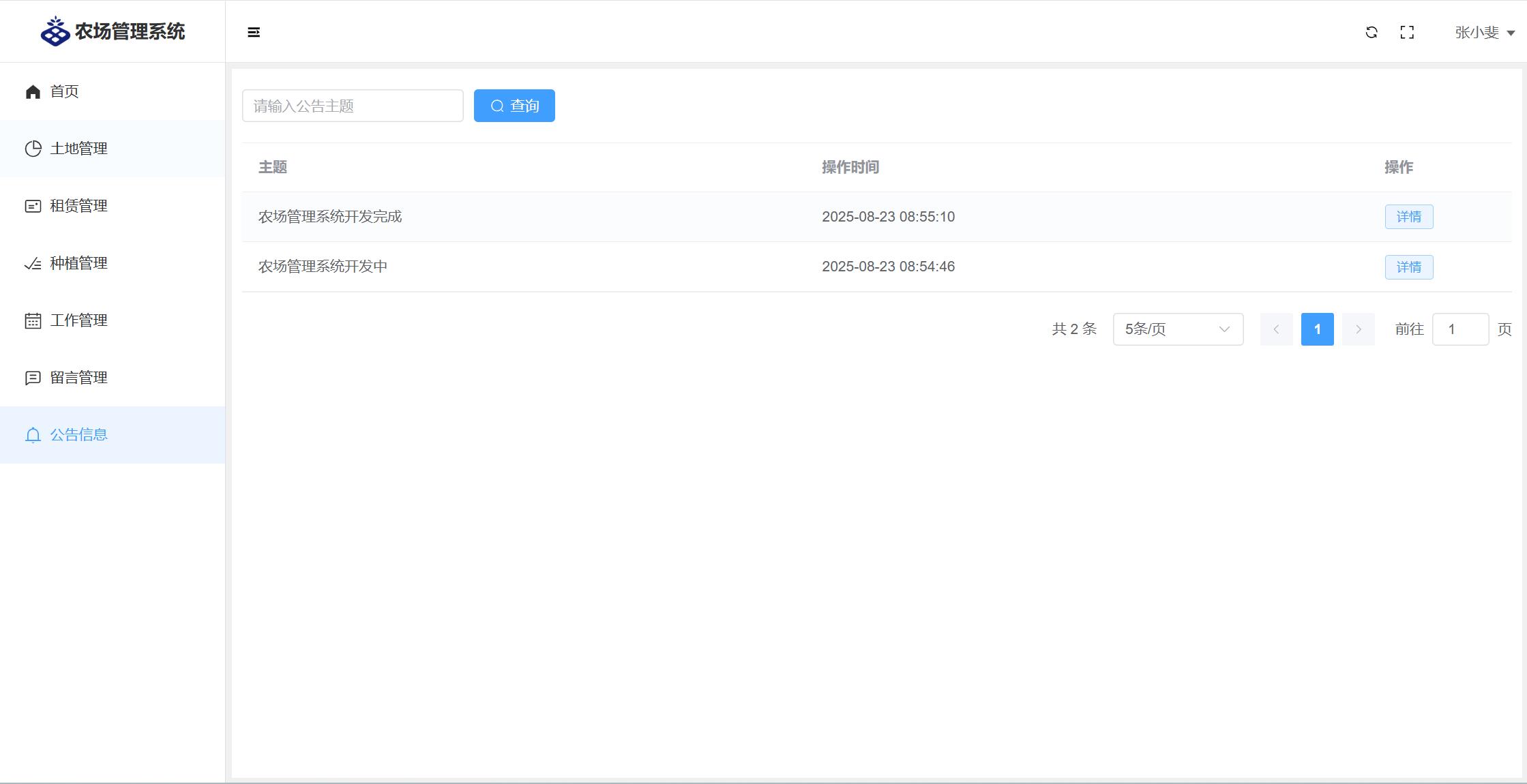The image size is (1527, 784).
Task: Click the 租赁管理 card icon
Action: click(x=33, y=206)
